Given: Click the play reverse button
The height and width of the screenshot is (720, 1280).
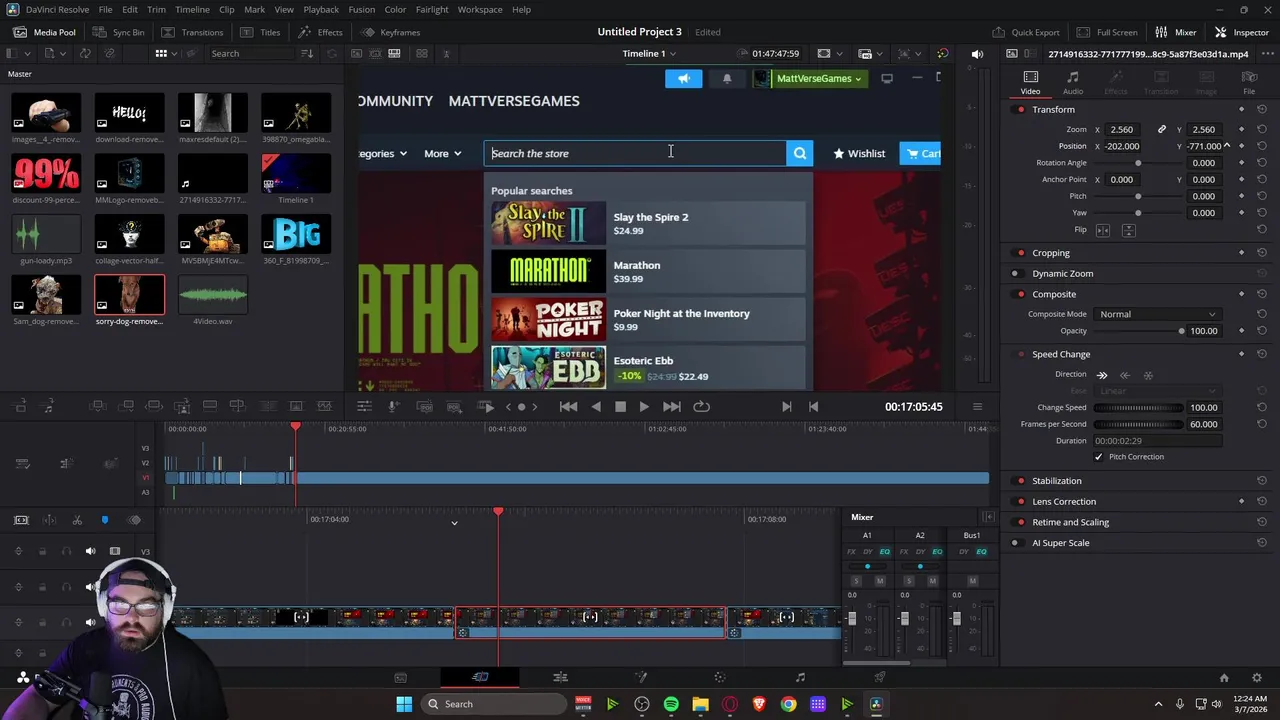Looking at the screenshot, I should tap(596, 407).
